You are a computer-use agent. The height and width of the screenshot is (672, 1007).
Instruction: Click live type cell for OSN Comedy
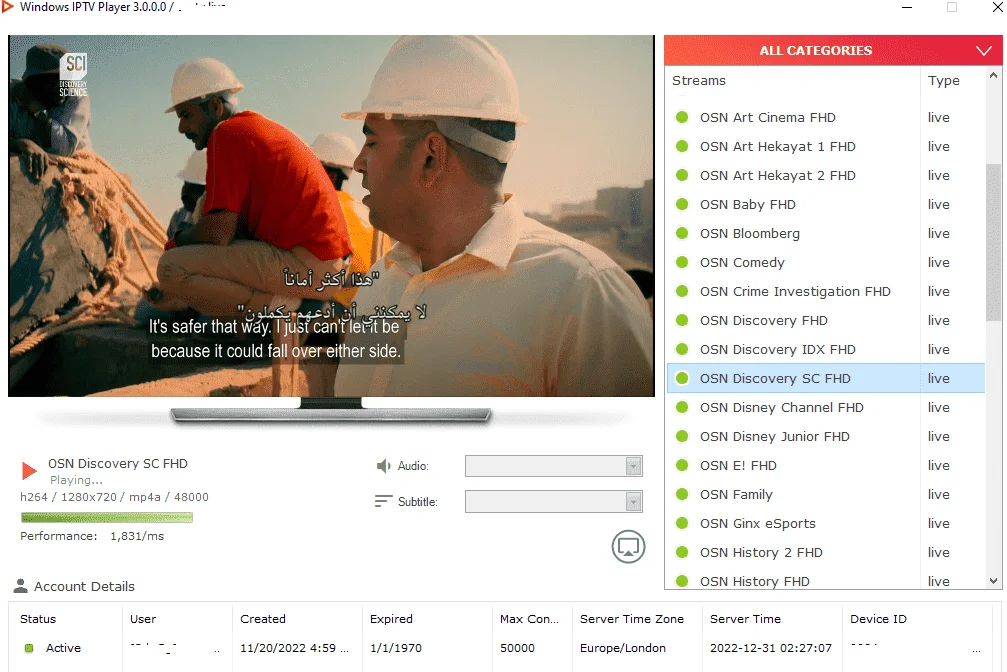938,262
